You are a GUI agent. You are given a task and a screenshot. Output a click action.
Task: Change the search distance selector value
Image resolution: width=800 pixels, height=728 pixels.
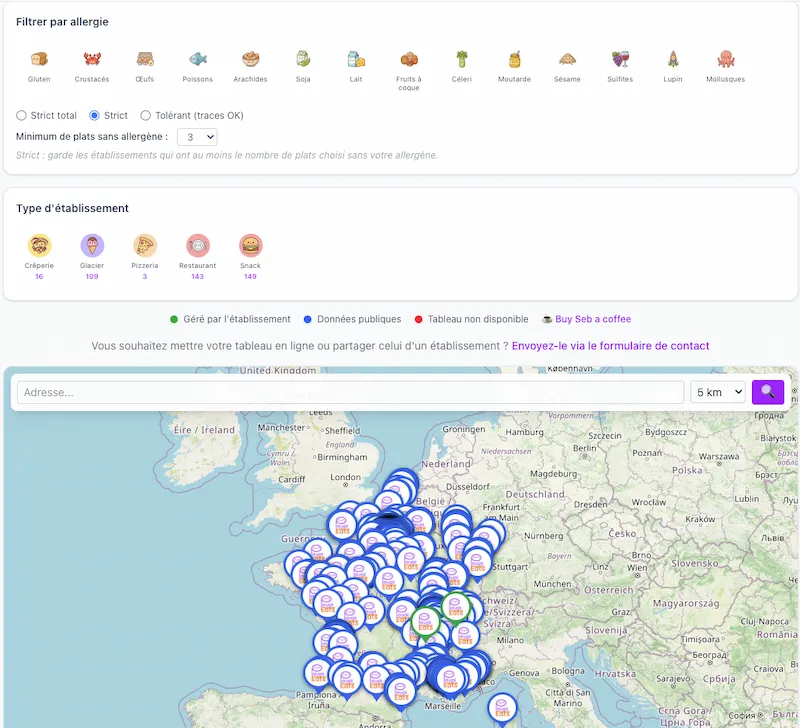tap(717, 392)
